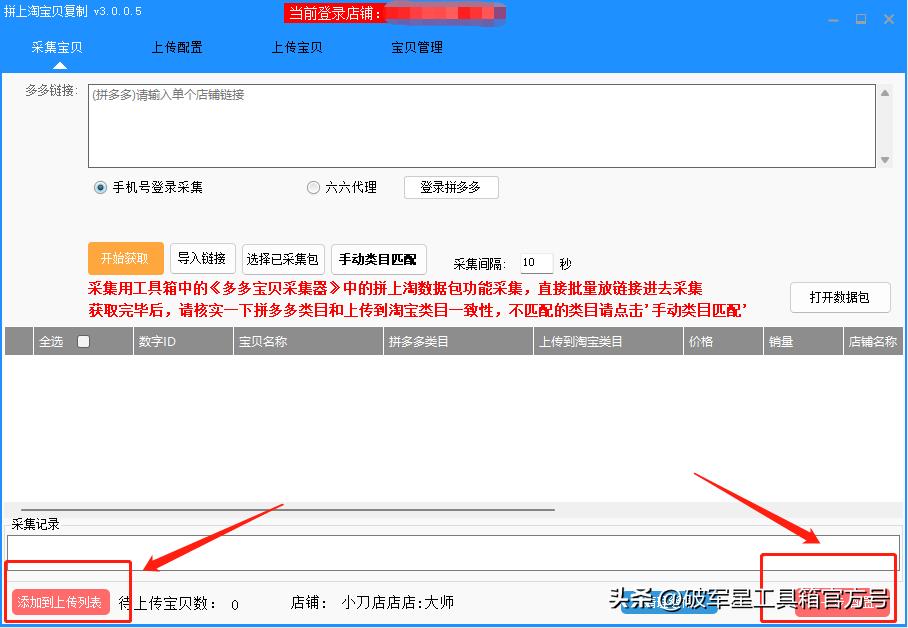Go to the 宝贝管理 tab
The height and width of the screenshot is (628, 908).
pyautogui.click(x=416, y=46)
